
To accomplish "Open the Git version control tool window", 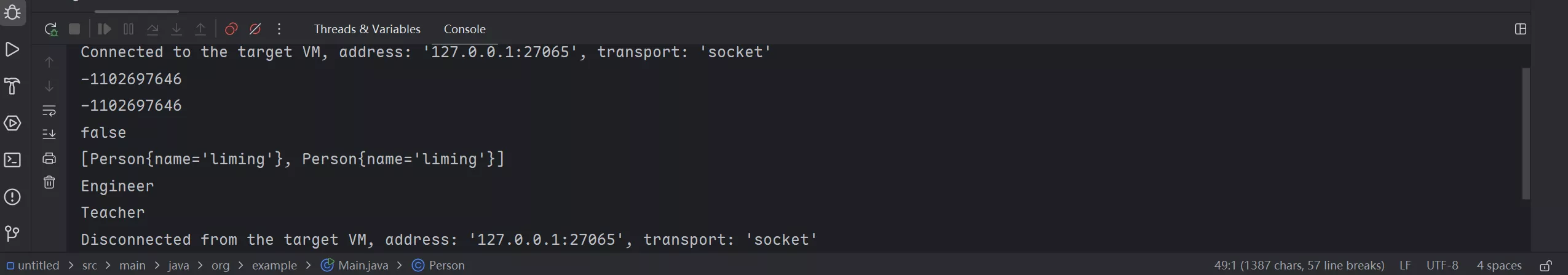I will tap(12, 233).
